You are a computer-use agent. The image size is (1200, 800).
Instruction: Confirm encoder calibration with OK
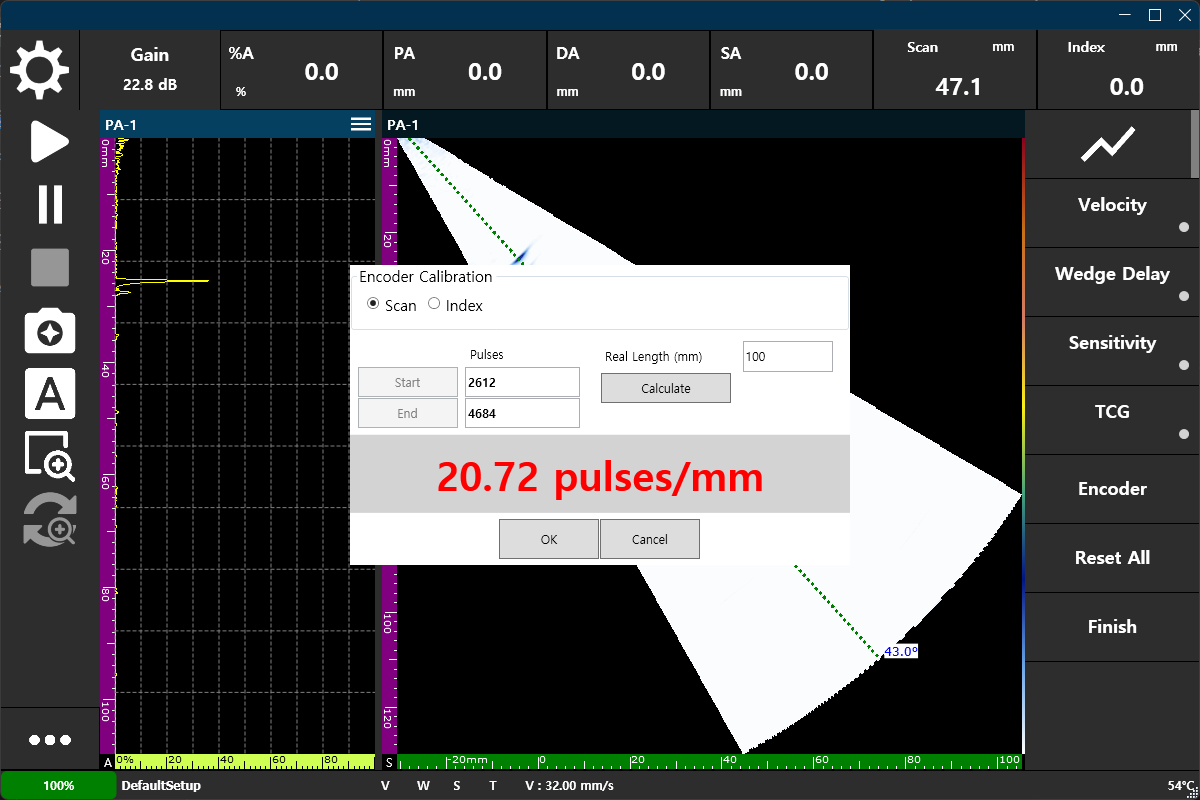pyautogui.click(x=549, y=539)
